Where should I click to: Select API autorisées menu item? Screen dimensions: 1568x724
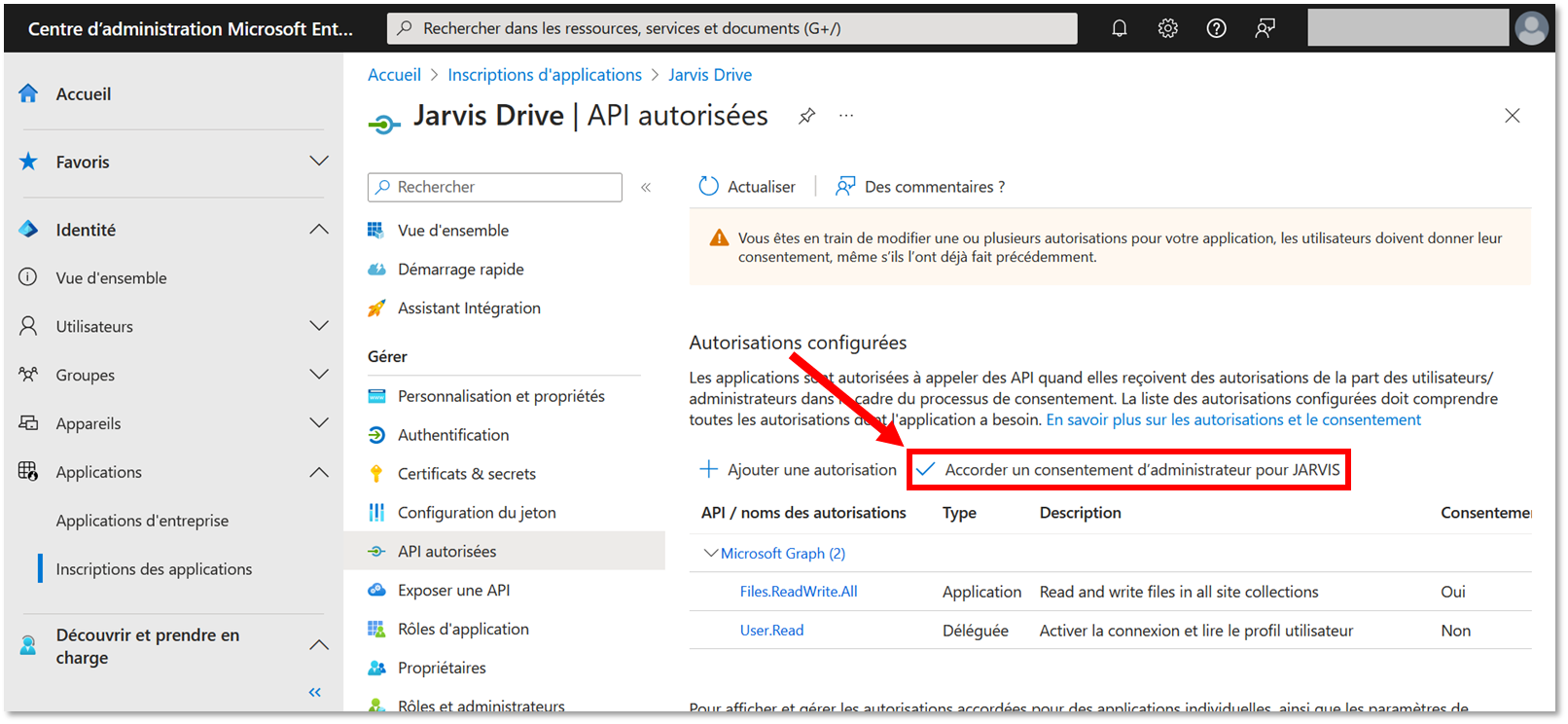[504, 551]
